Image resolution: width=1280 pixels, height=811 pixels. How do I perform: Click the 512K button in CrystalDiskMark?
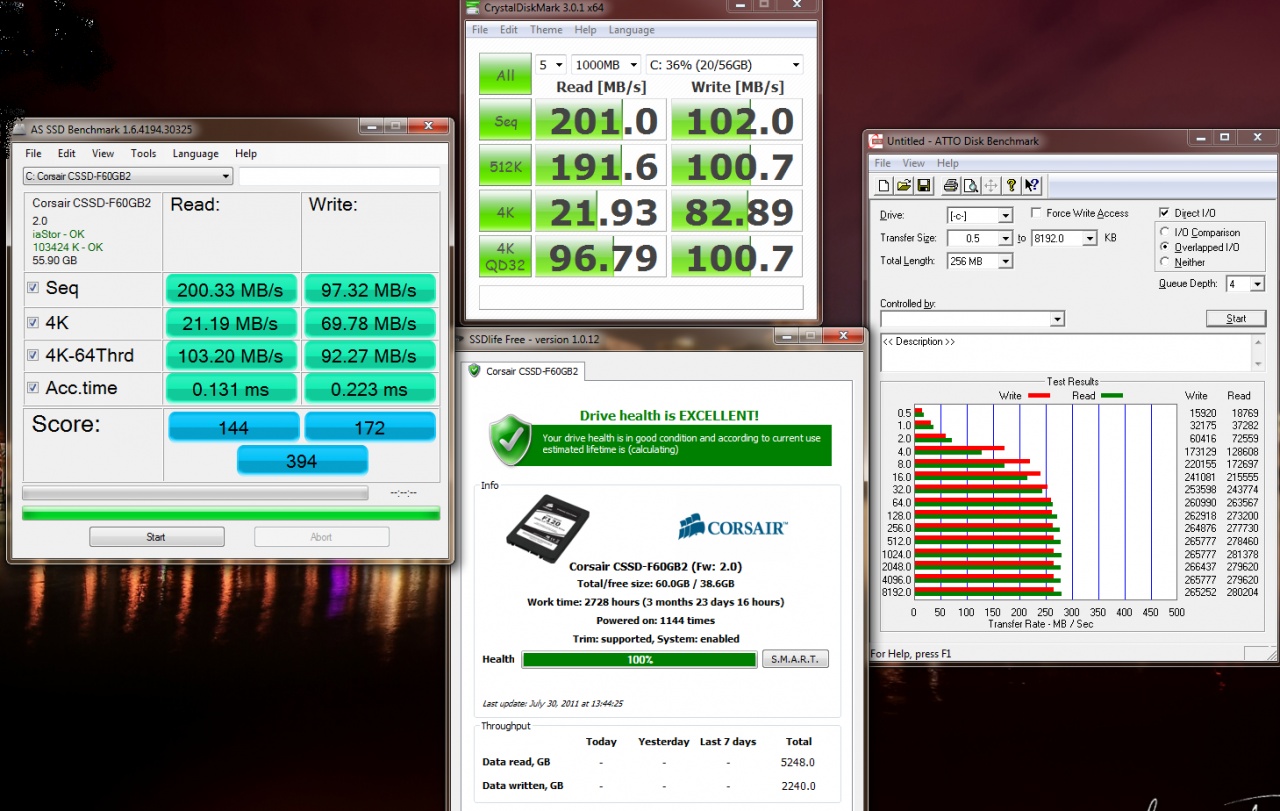click(505, 166)
